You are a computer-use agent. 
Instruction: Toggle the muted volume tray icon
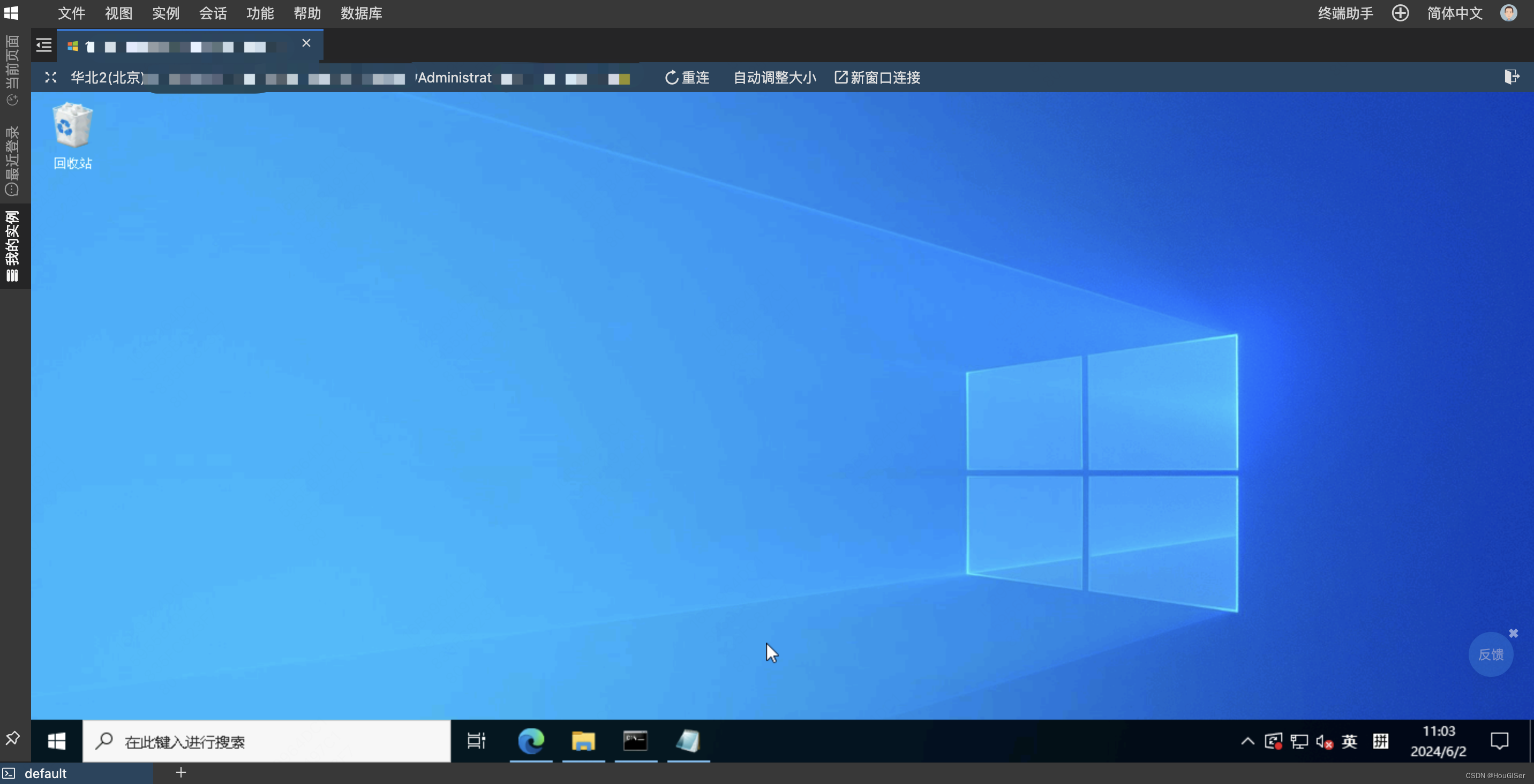(1325, 742)
